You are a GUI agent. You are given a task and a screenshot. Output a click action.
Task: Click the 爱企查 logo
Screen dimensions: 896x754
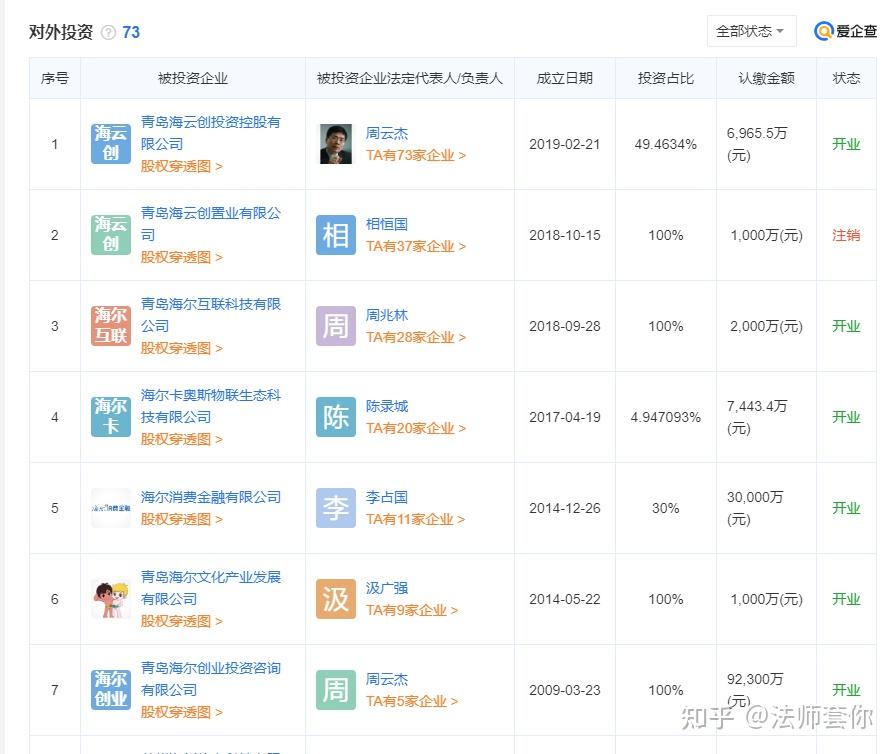pyautogui.click(x=845, y=31)
